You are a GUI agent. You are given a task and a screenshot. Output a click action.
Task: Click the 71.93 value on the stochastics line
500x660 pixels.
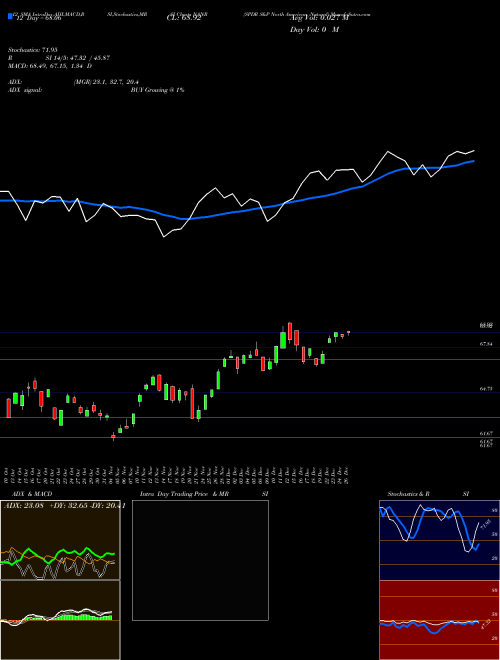click(485, 525)
